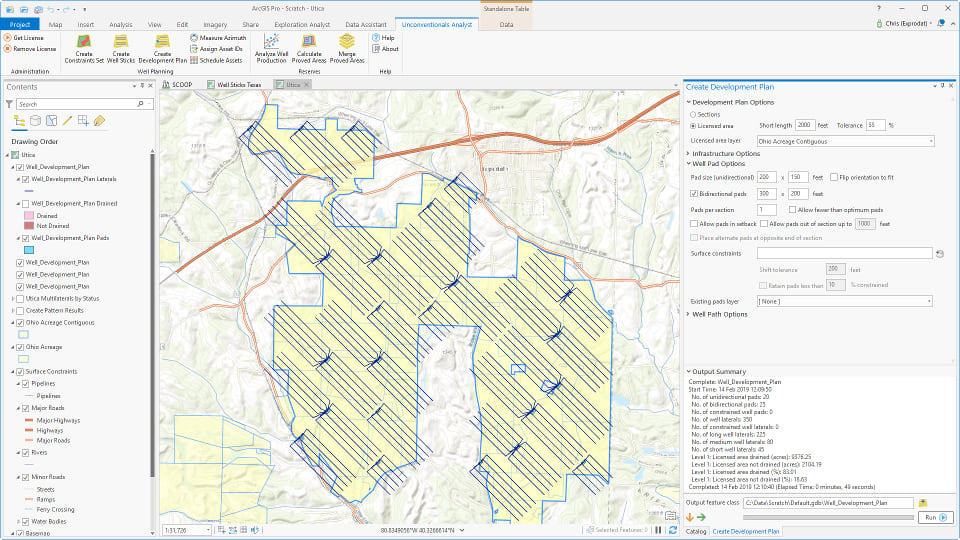The image size is (960, 540).
Task: Open the Calculate Proved Areas tool
Action: click(x=309, y=42)
